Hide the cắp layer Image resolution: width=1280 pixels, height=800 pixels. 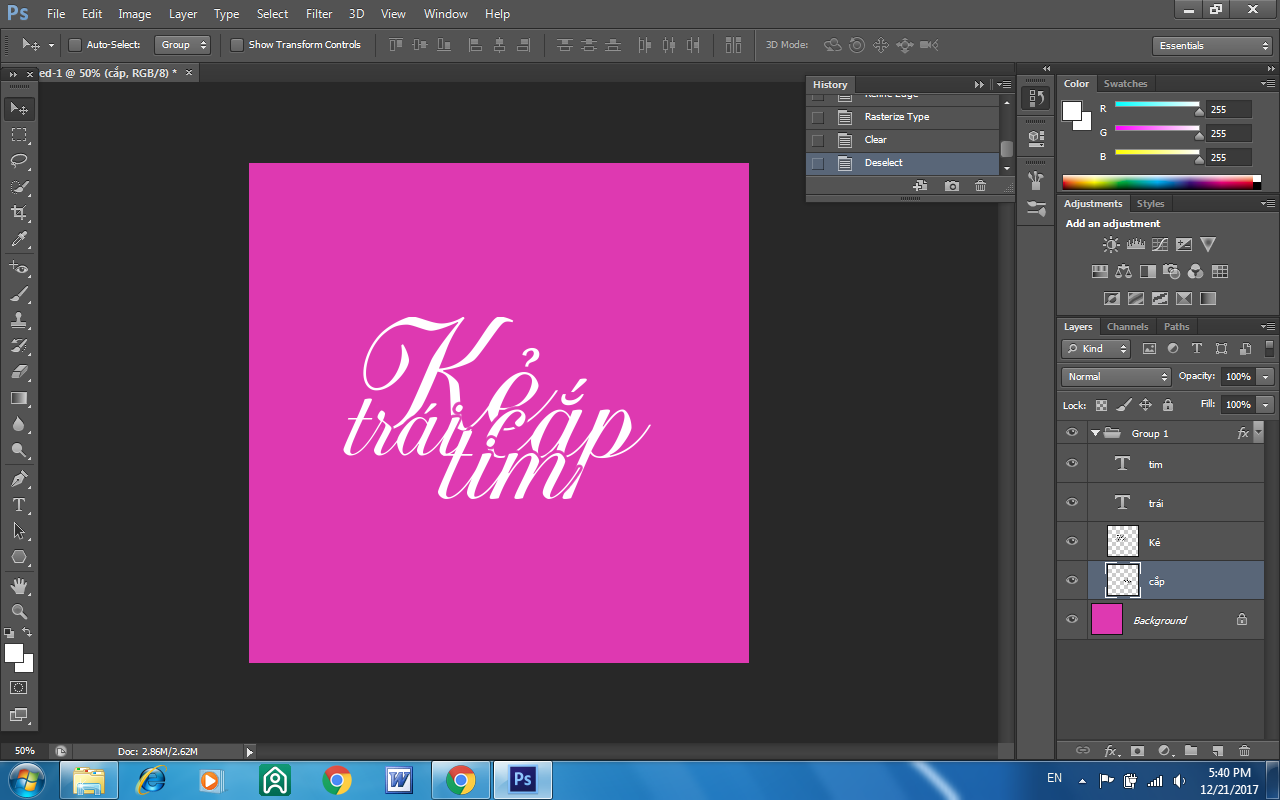coord(1072,580)
